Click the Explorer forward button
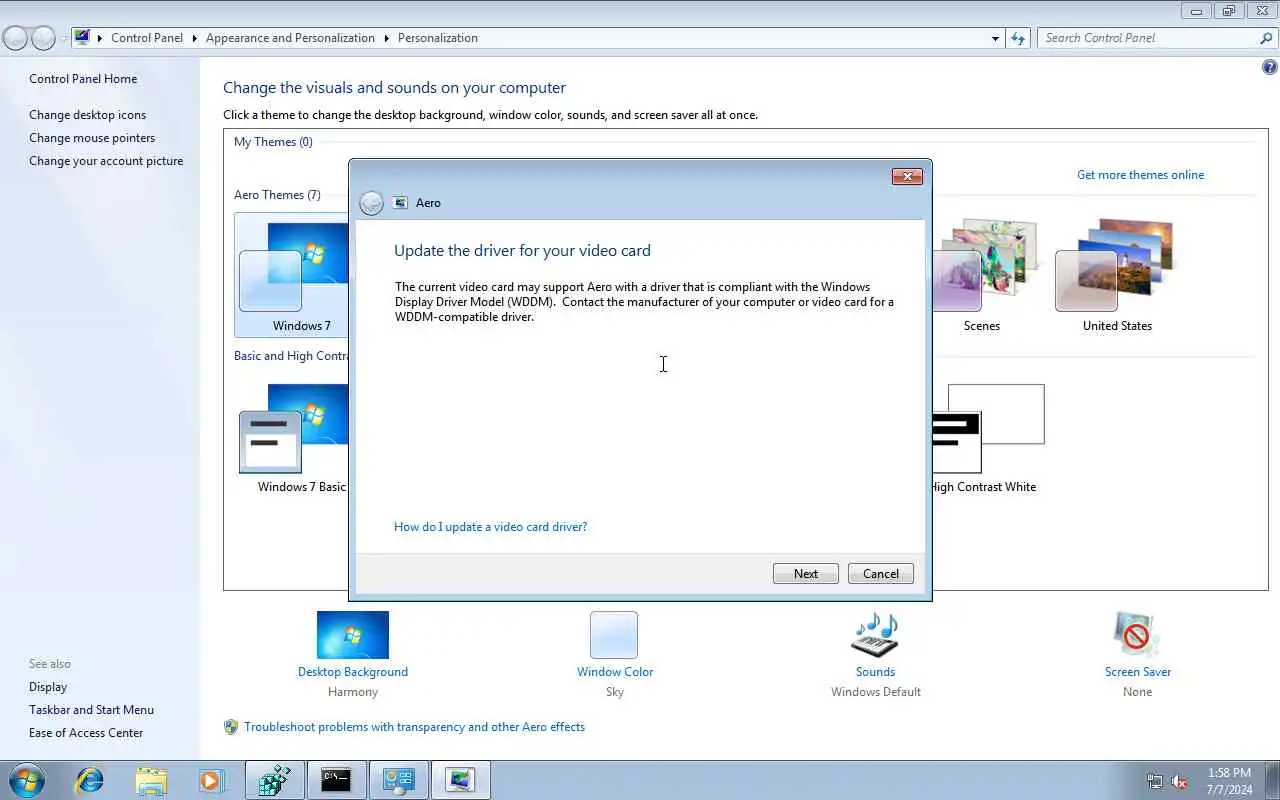This screenshot has height=800, width=1280. click(x=43, y=38)
